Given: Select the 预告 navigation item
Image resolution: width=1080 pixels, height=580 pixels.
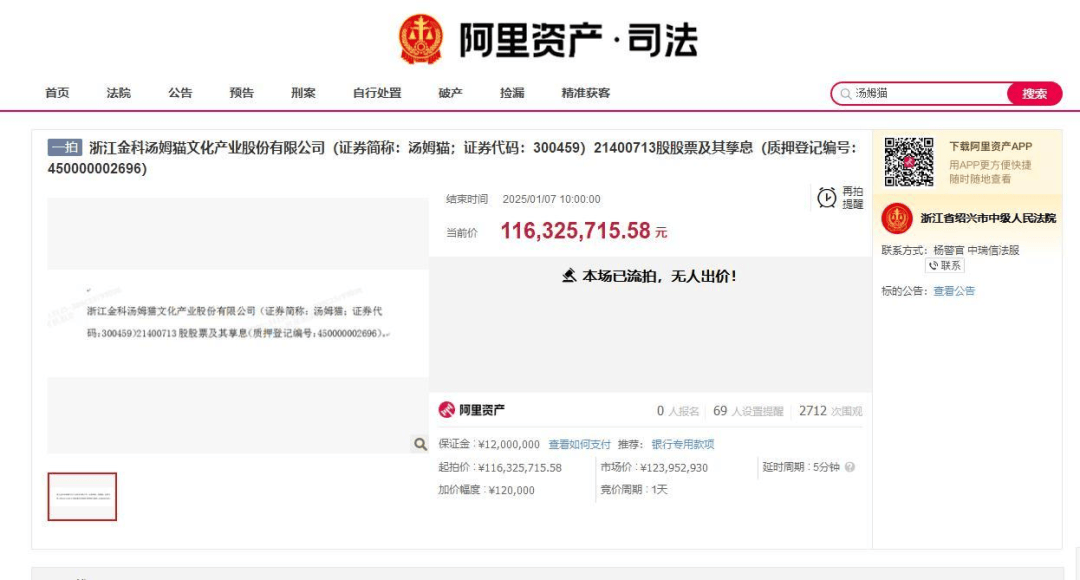Looking at the screenshot, I should point(242,93).
